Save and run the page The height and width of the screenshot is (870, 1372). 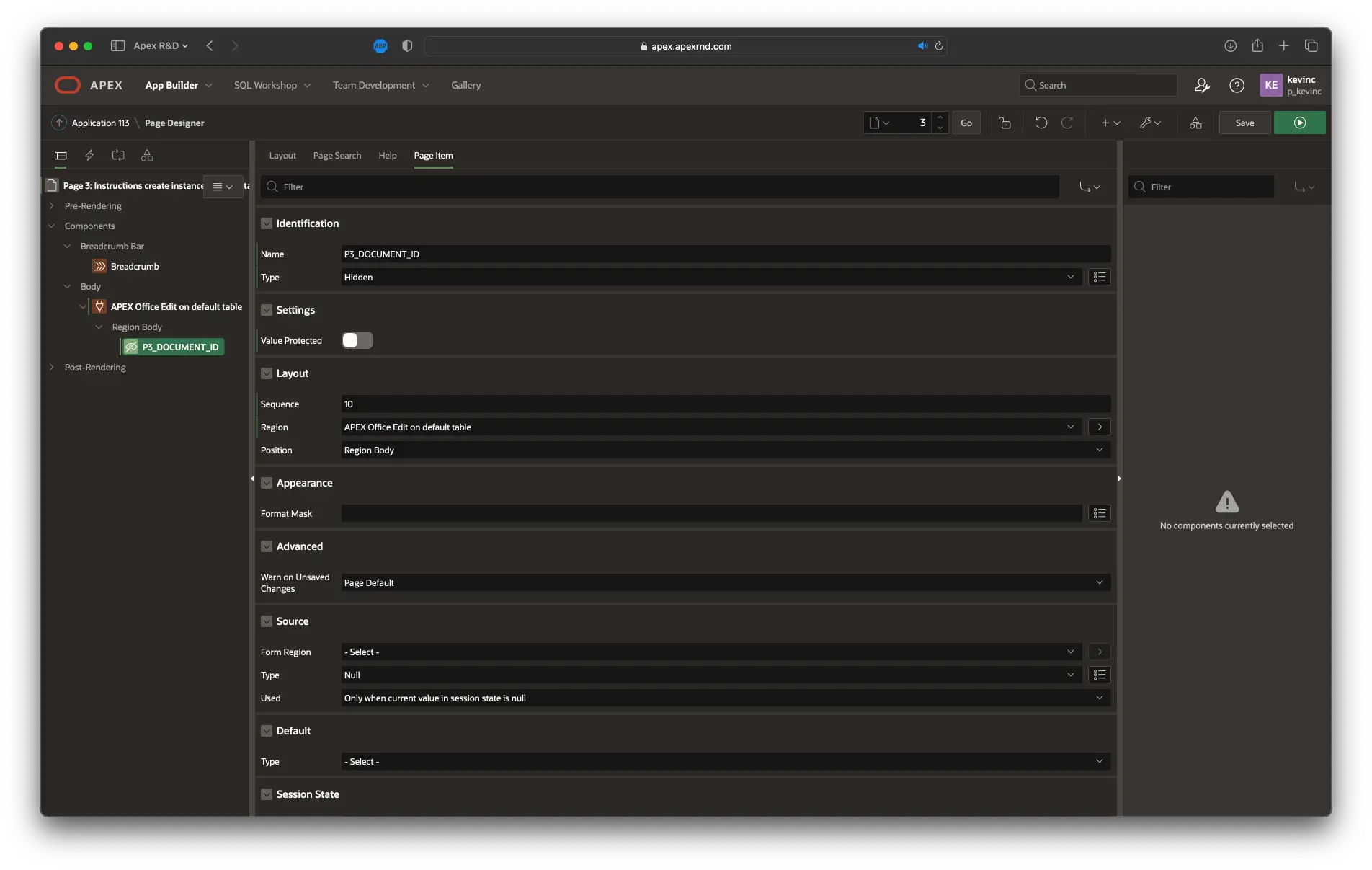click(x=1299, y=123)
